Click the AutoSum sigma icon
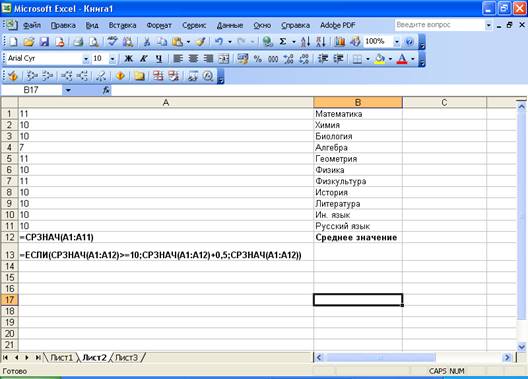The height and width of the screenshot is (379, 528). (x=283, y=42)
